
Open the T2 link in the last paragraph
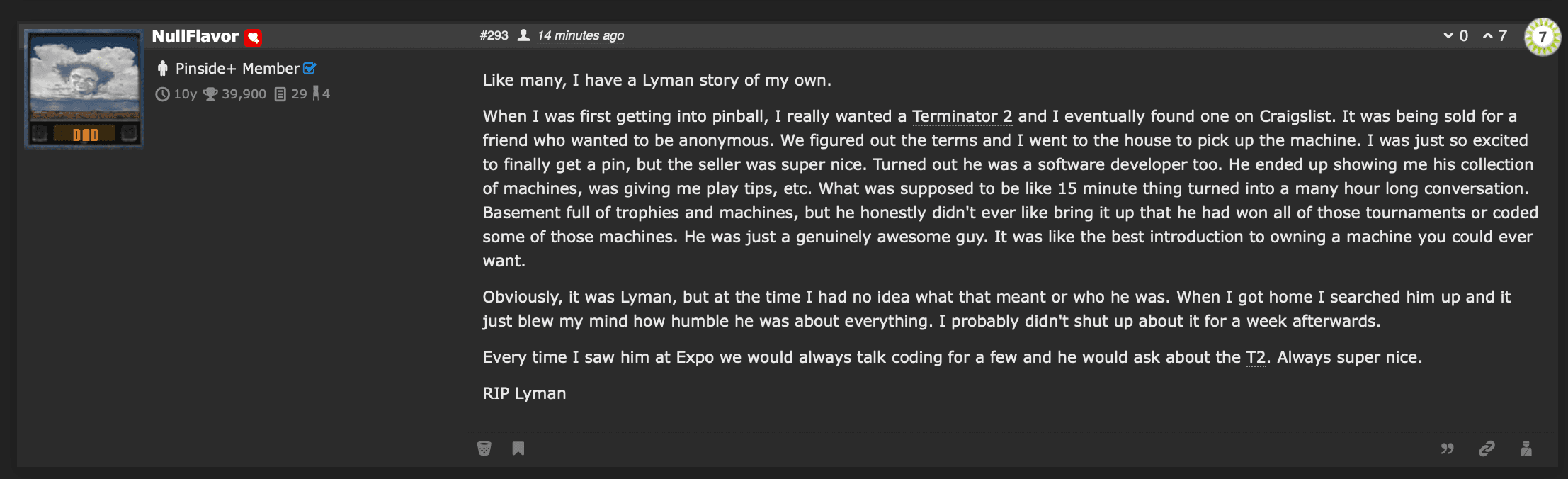1256,357
